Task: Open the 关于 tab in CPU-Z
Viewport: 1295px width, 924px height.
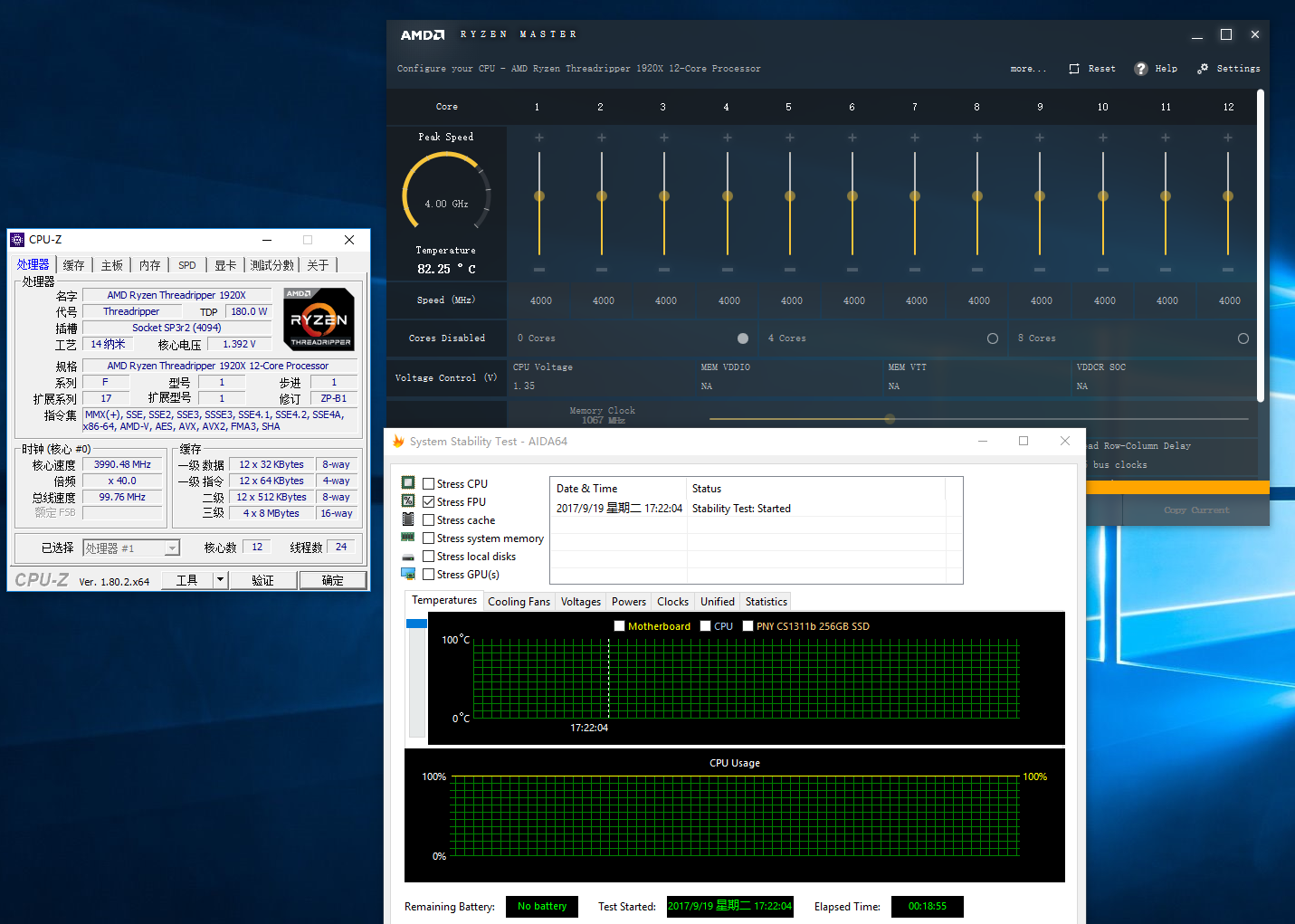Action: click(318, 265)
